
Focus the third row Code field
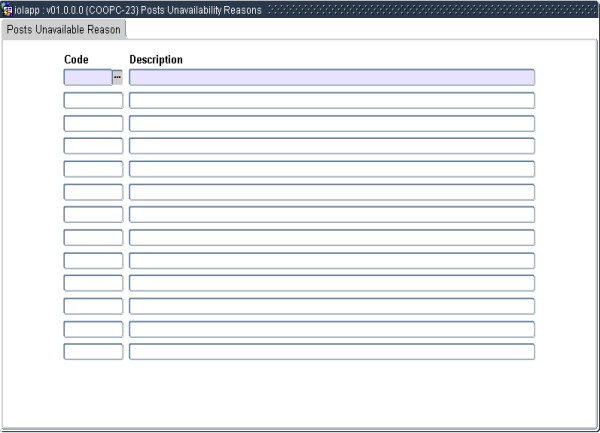tap(93, 123)
